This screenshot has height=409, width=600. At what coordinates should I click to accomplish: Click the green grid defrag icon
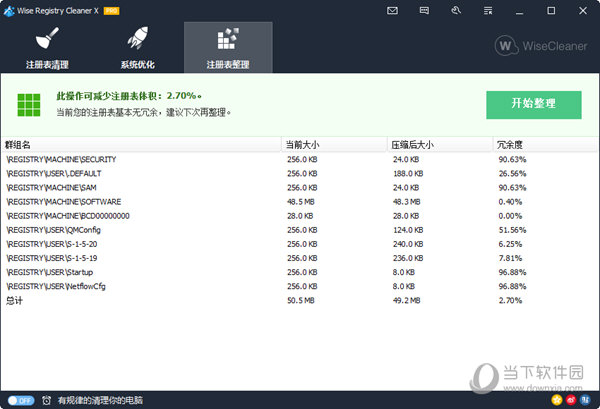(28, 104)
